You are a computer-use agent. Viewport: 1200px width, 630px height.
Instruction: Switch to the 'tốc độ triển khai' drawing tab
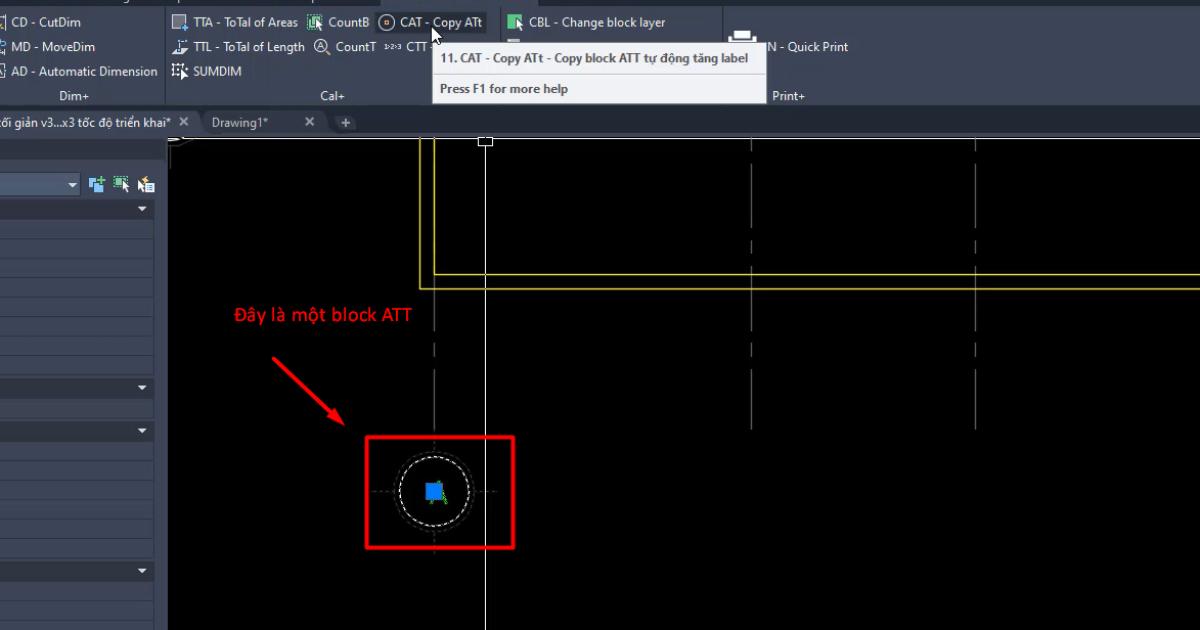86,122
